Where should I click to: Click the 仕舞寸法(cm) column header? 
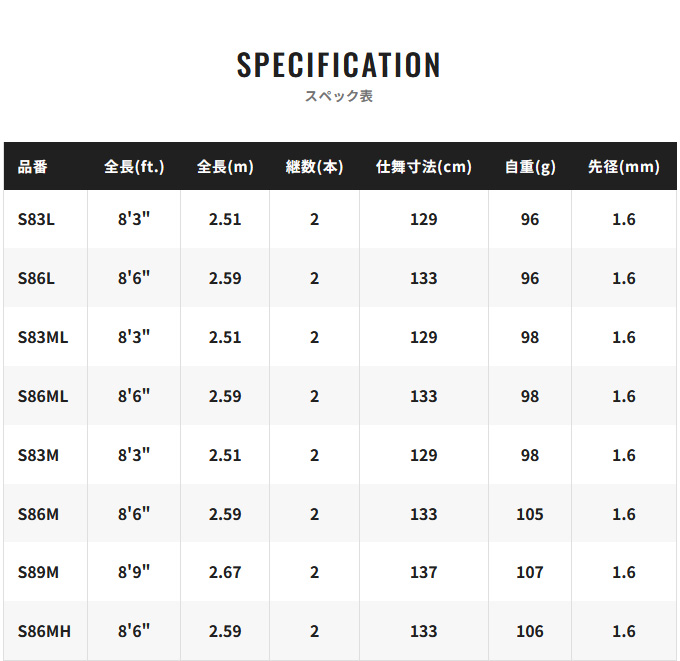[x=423, y=167]
